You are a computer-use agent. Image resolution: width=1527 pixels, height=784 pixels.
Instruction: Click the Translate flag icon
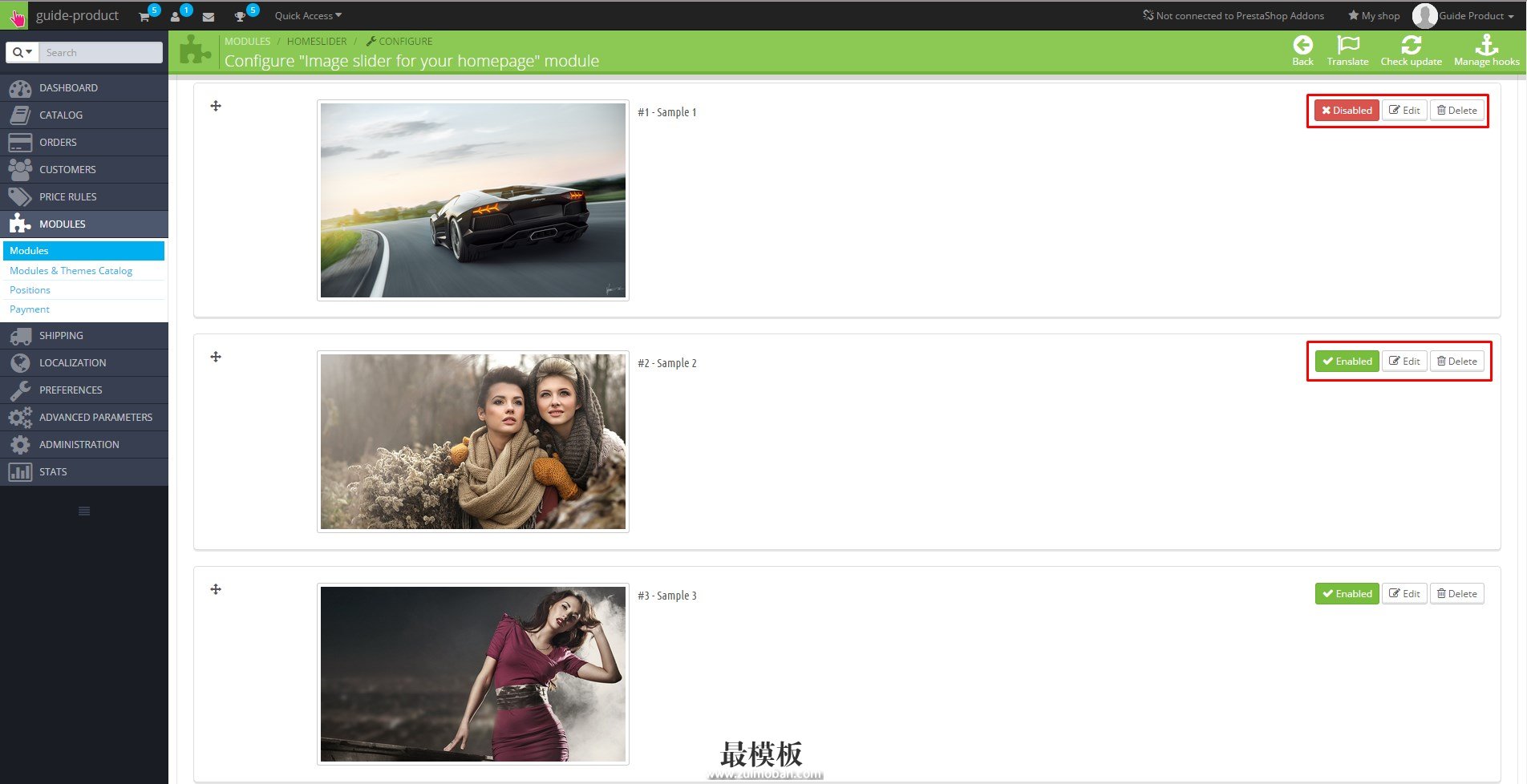tap(1347, 45)
